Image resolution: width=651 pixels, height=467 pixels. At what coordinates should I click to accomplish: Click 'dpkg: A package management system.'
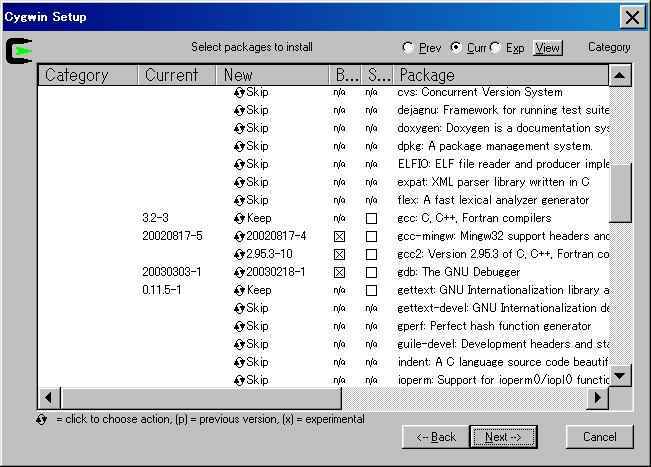[x=495, y=147]
